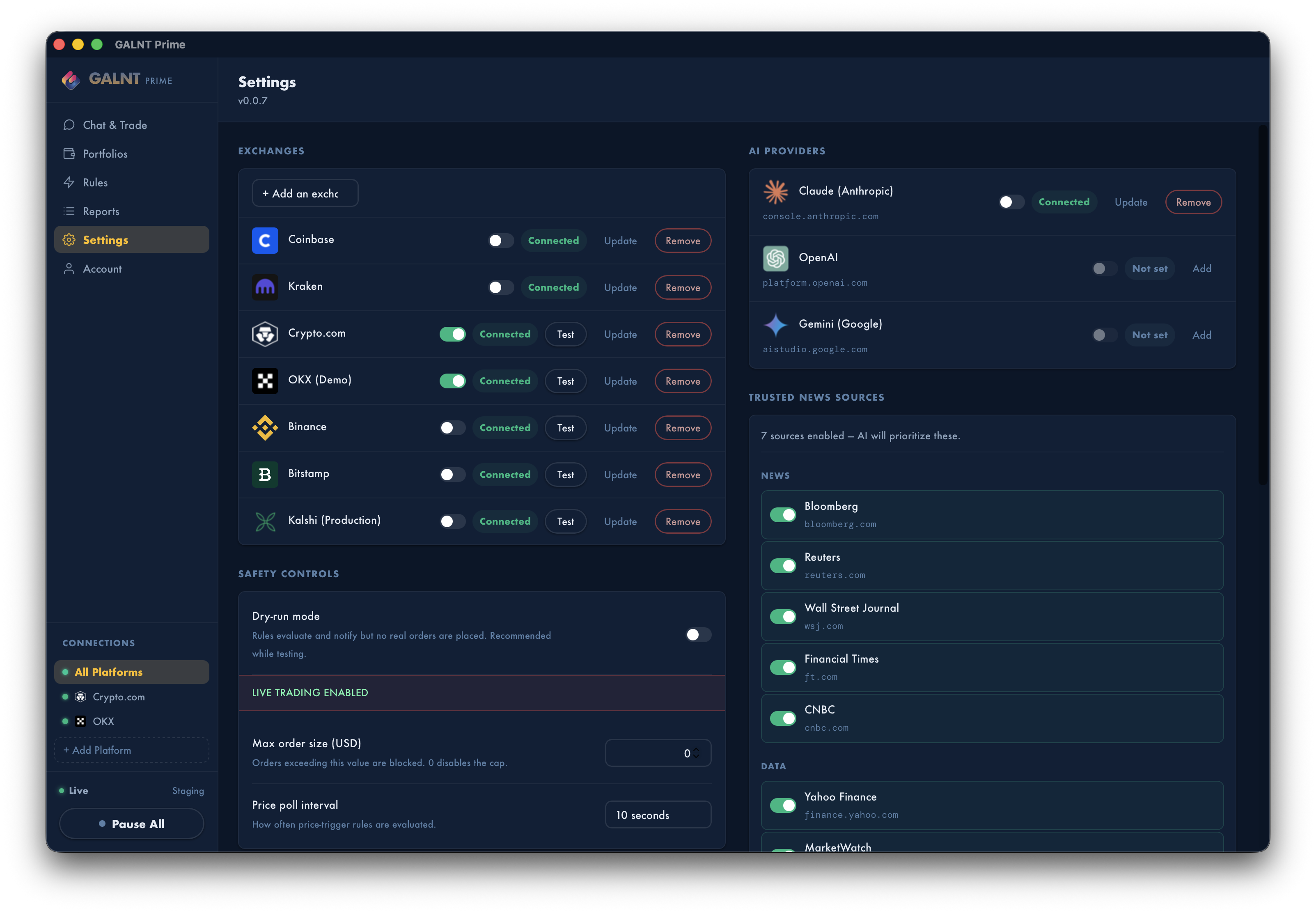This screenshot has height=913, width=1316.
Task: Switch to the Staging environment
Action: [188, 791]
